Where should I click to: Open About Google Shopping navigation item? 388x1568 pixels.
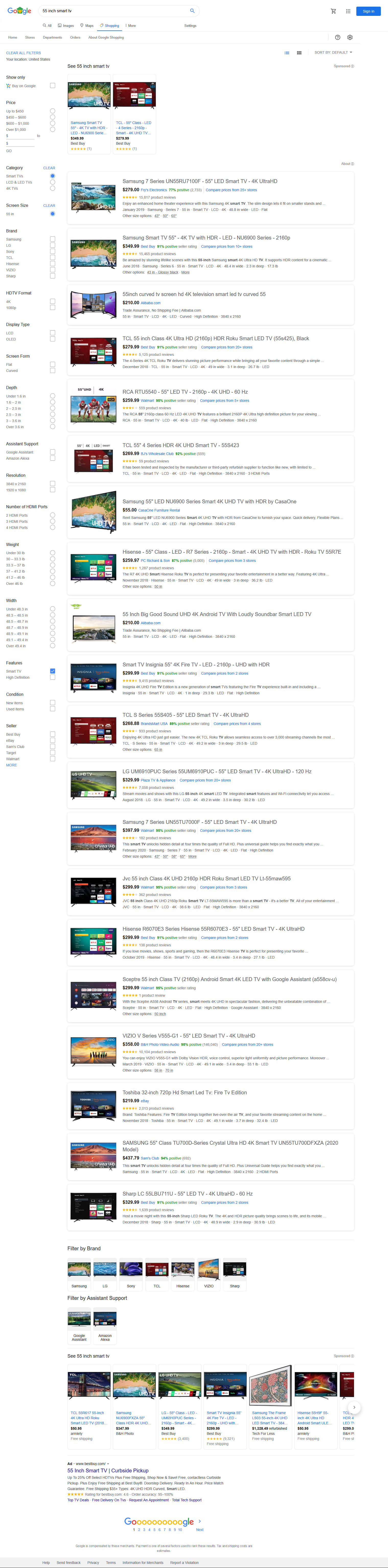click(x=106, y=38)
